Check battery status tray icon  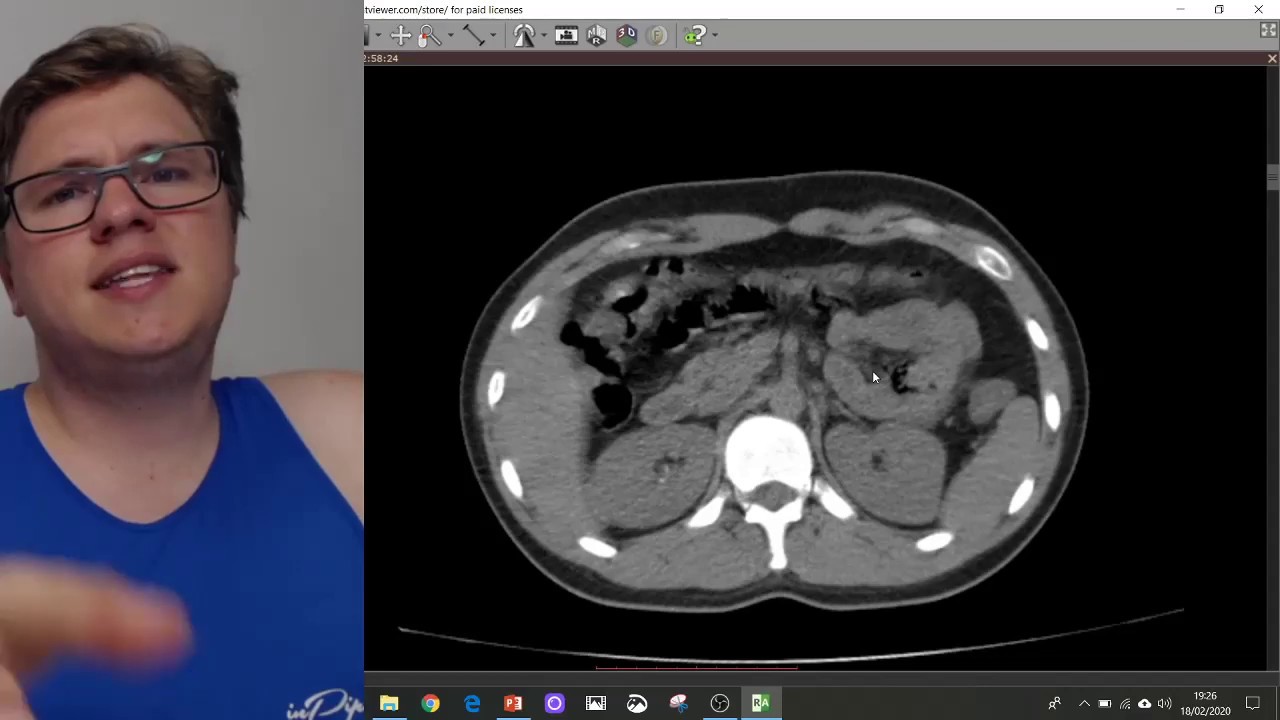click(1105, 704)
